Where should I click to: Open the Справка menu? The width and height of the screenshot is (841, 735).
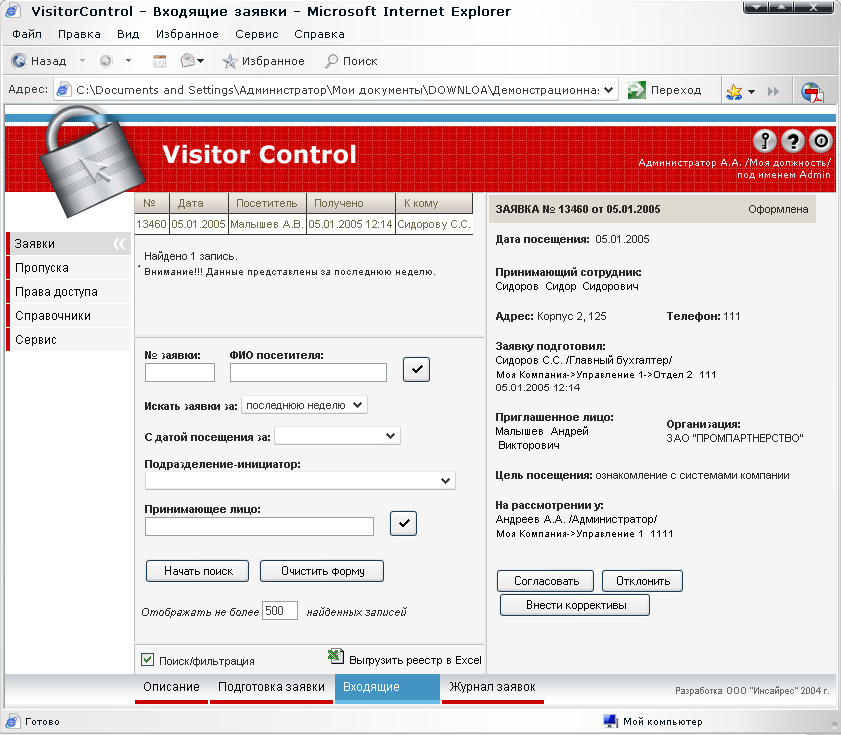point(319,34)
